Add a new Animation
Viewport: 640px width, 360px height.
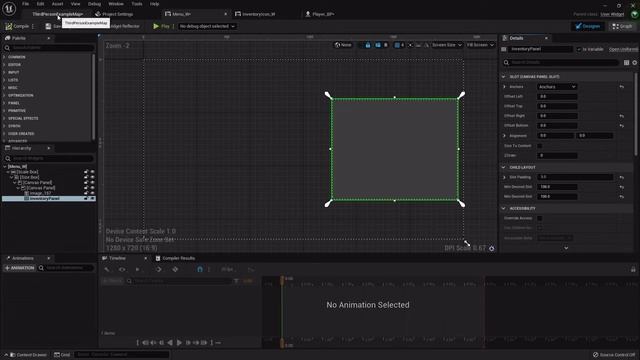[19, 268]
